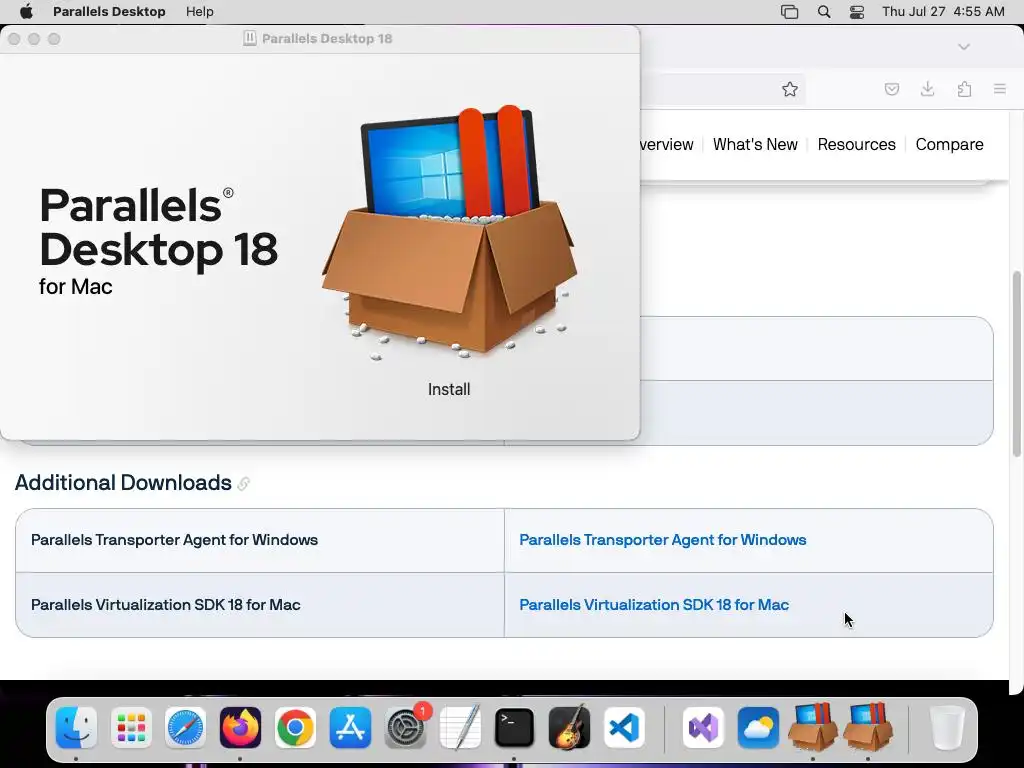This screenshot has height=768, width=1024.
Task: Launch Google Chrome from the Dock
Action: [295, 728]
